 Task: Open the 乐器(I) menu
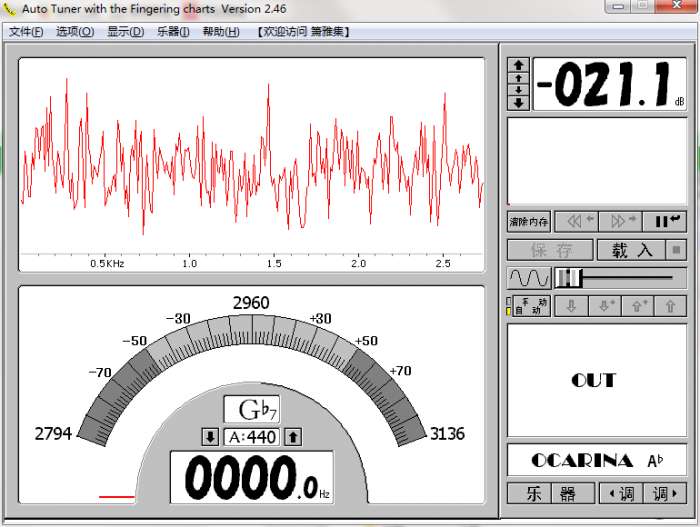pos(174,31)
